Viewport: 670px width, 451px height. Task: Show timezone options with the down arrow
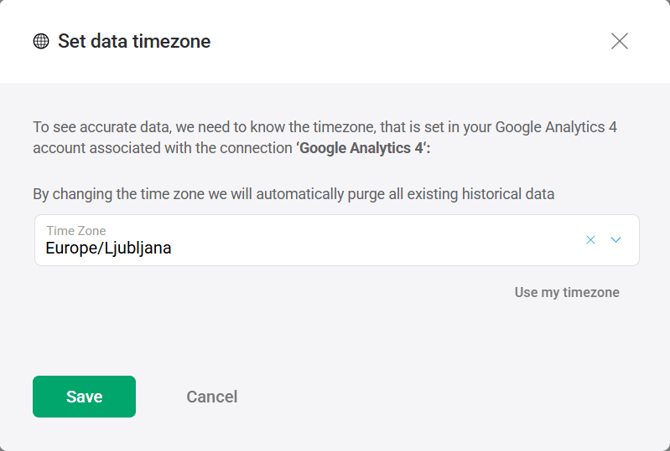pos(616,240)
